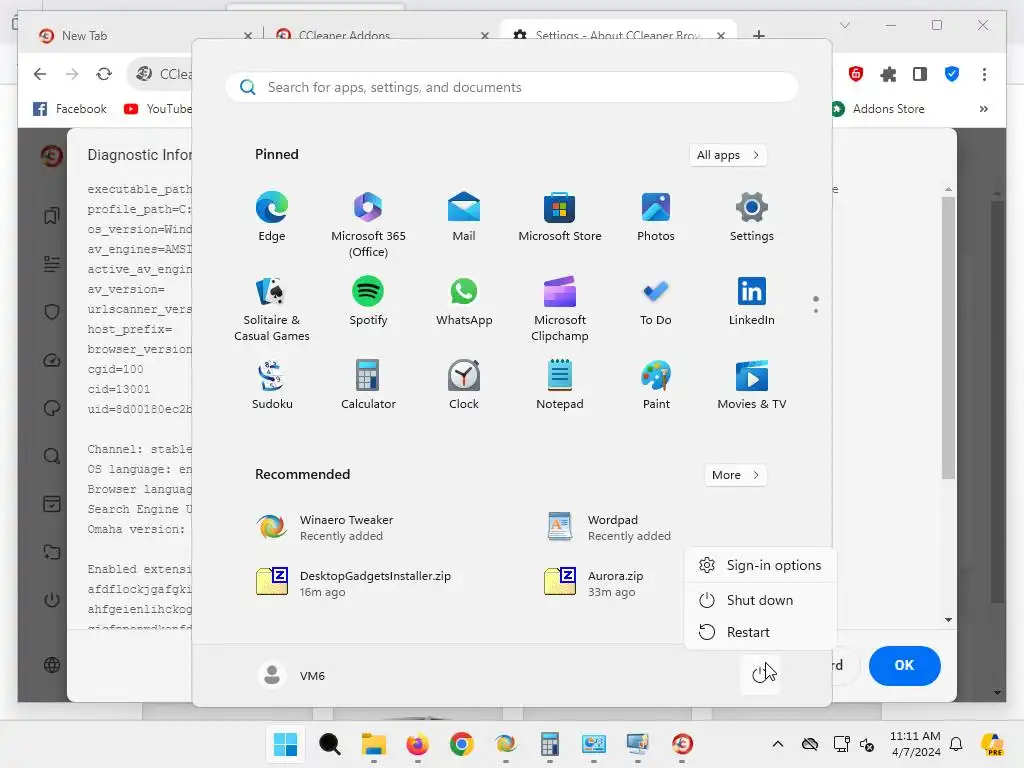Open a new browser tab with plus

758,35
